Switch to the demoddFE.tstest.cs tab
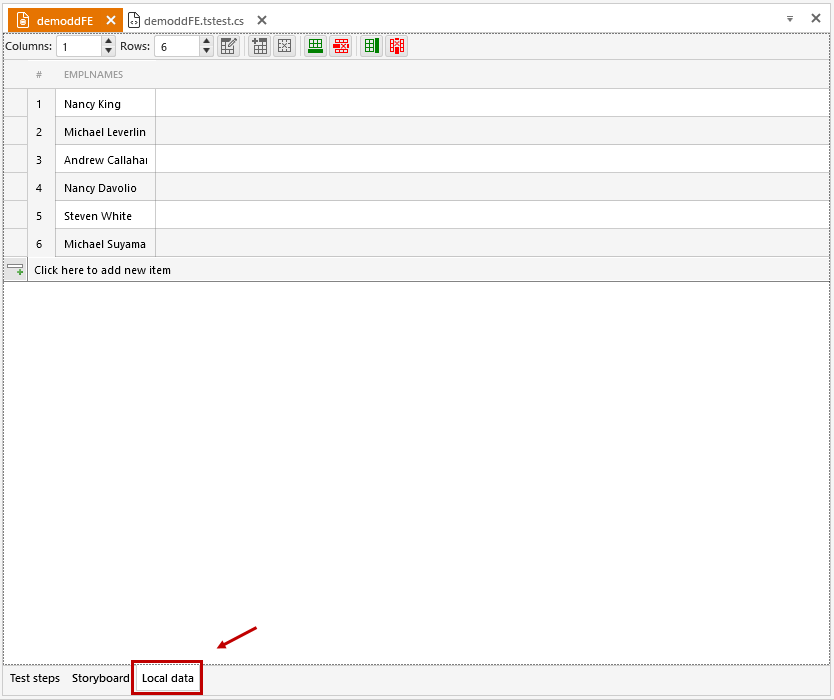834x700 pixels. 193,20
